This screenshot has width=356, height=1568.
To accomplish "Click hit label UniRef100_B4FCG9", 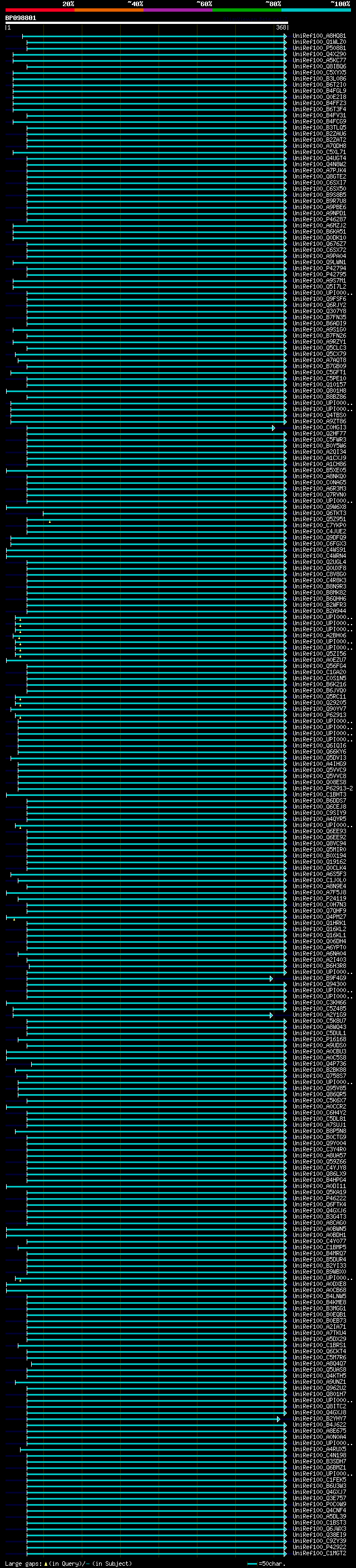I will point(319,121).
